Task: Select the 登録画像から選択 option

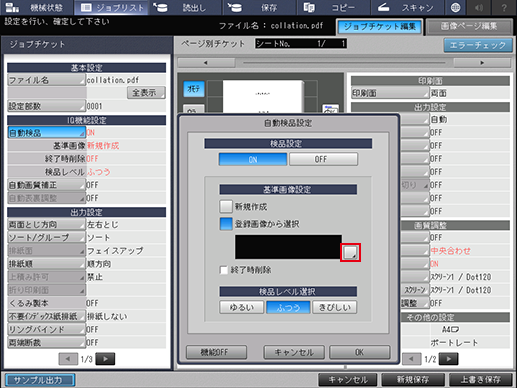Action: pos(226,224)
